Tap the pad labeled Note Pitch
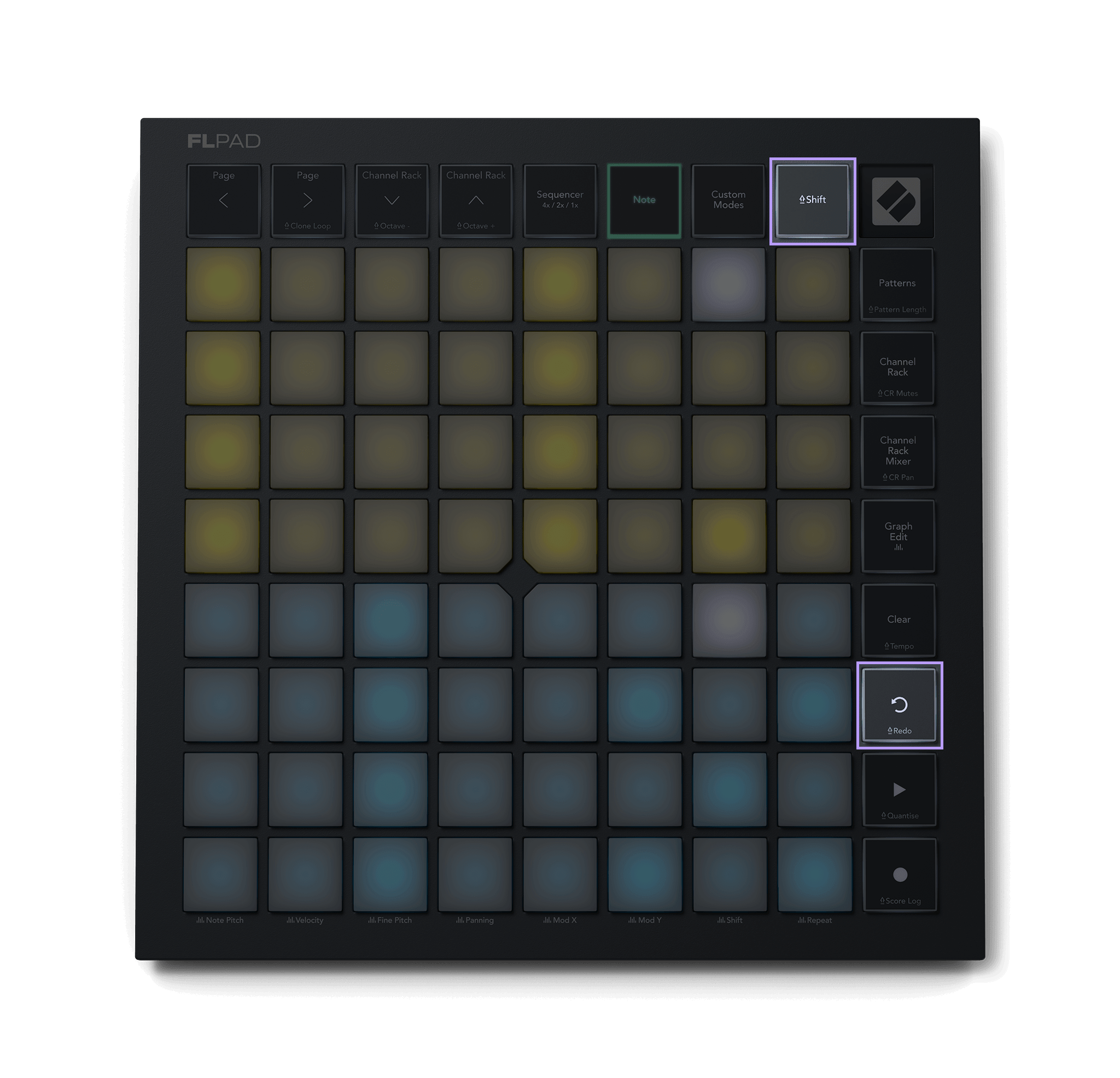The width and height of the screenshot is (1120, 1078). 220,874
